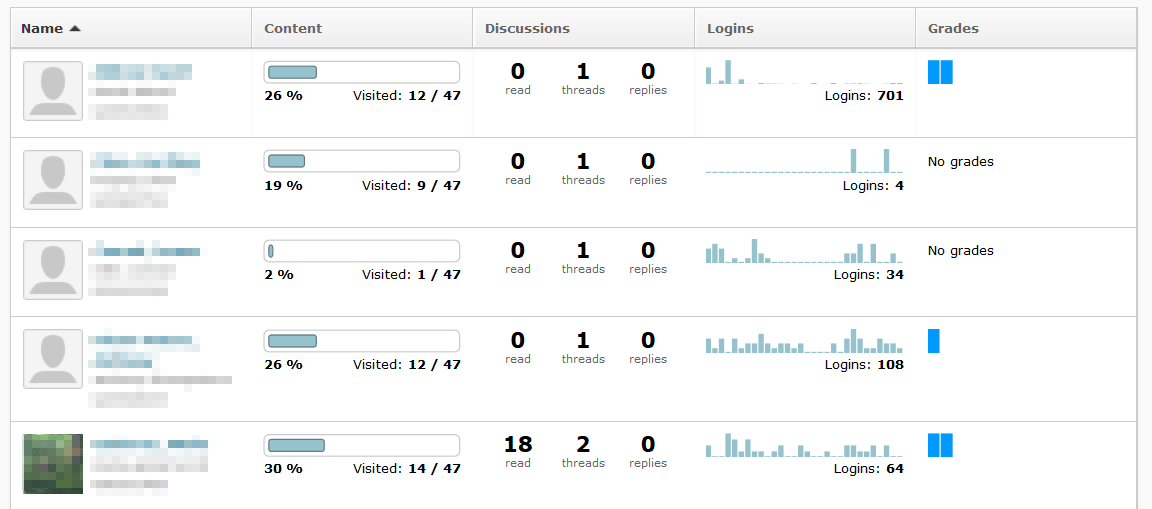Click the blue grade bars for the 701-logins user
Viewport: 1152px width, 509px height.
pyautogui.click(x=940, y=72)
